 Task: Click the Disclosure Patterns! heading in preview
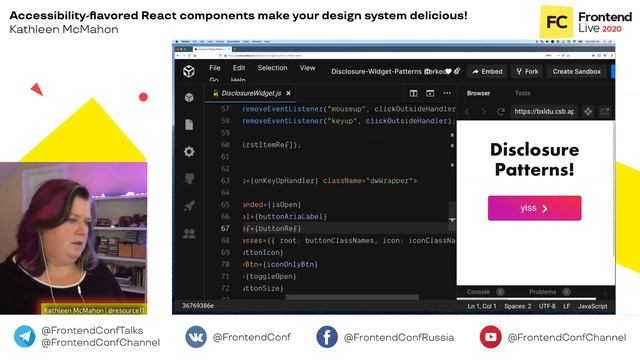tap(534, 159)
